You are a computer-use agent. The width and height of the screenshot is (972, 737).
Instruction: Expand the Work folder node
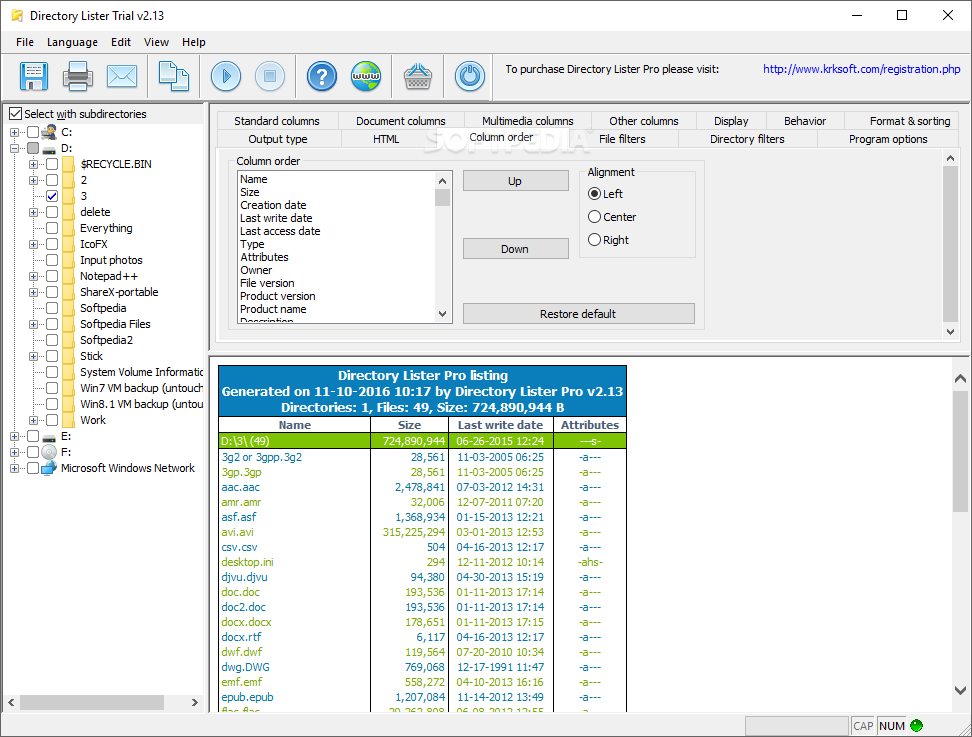pos(33,420)
